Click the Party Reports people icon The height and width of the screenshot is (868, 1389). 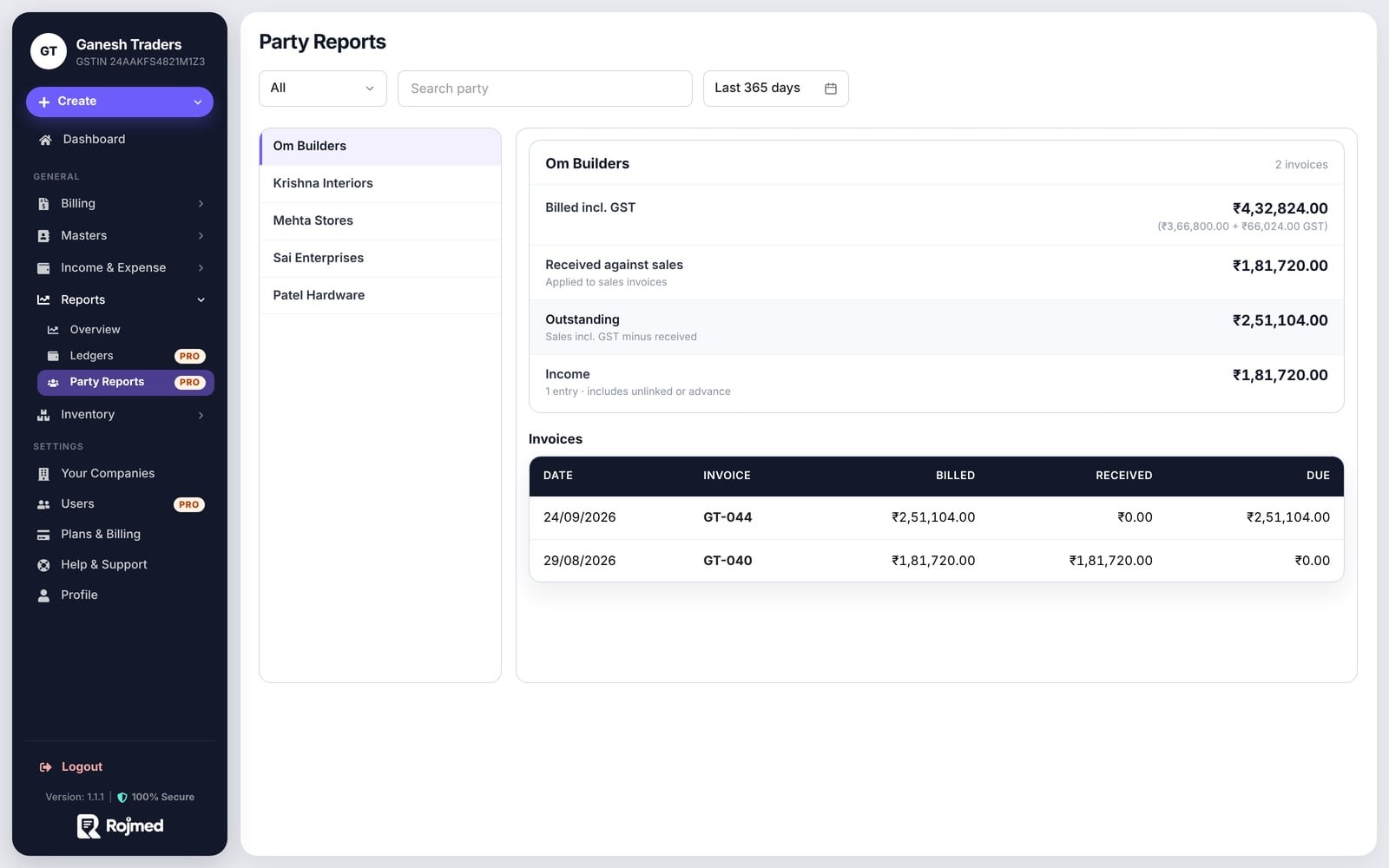click(53, 382)
